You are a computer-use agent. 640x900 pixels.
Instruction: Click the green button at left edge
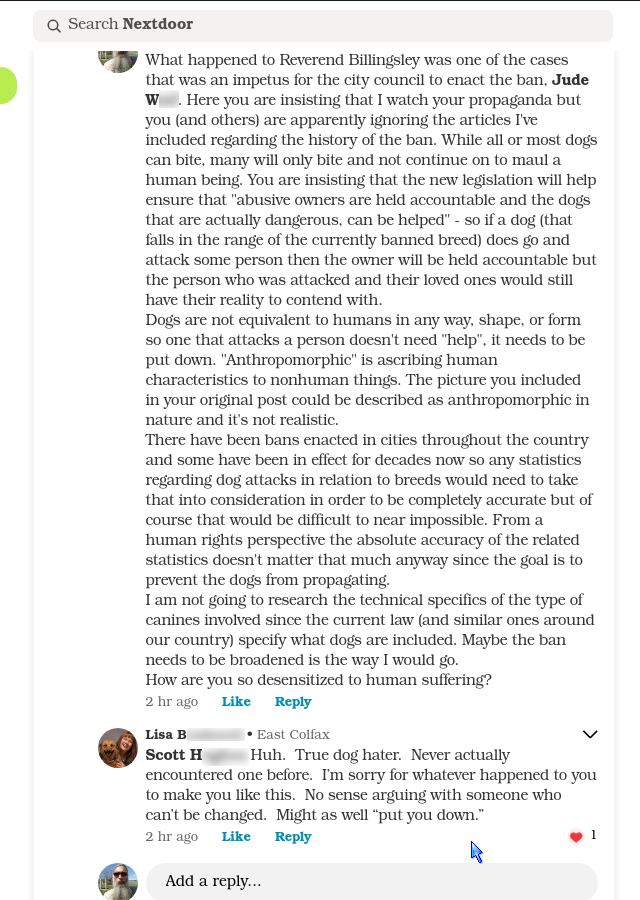coord(6,86)
